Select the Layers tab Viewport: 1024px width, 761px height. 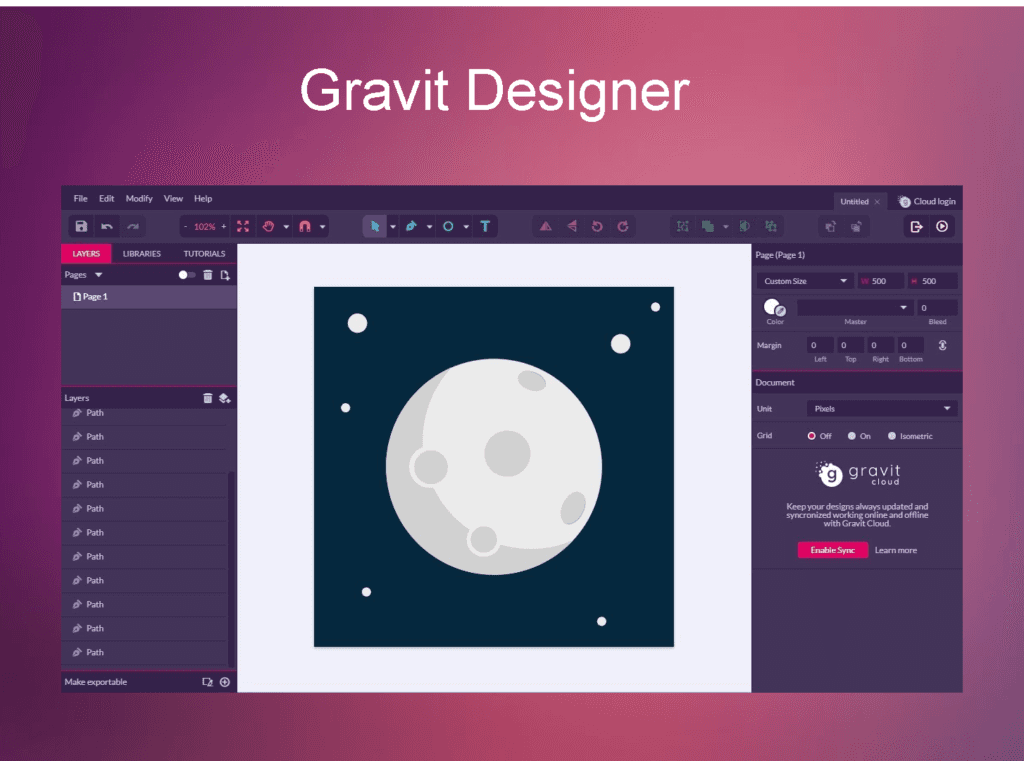pyautogui.click(x=86, y=253)
